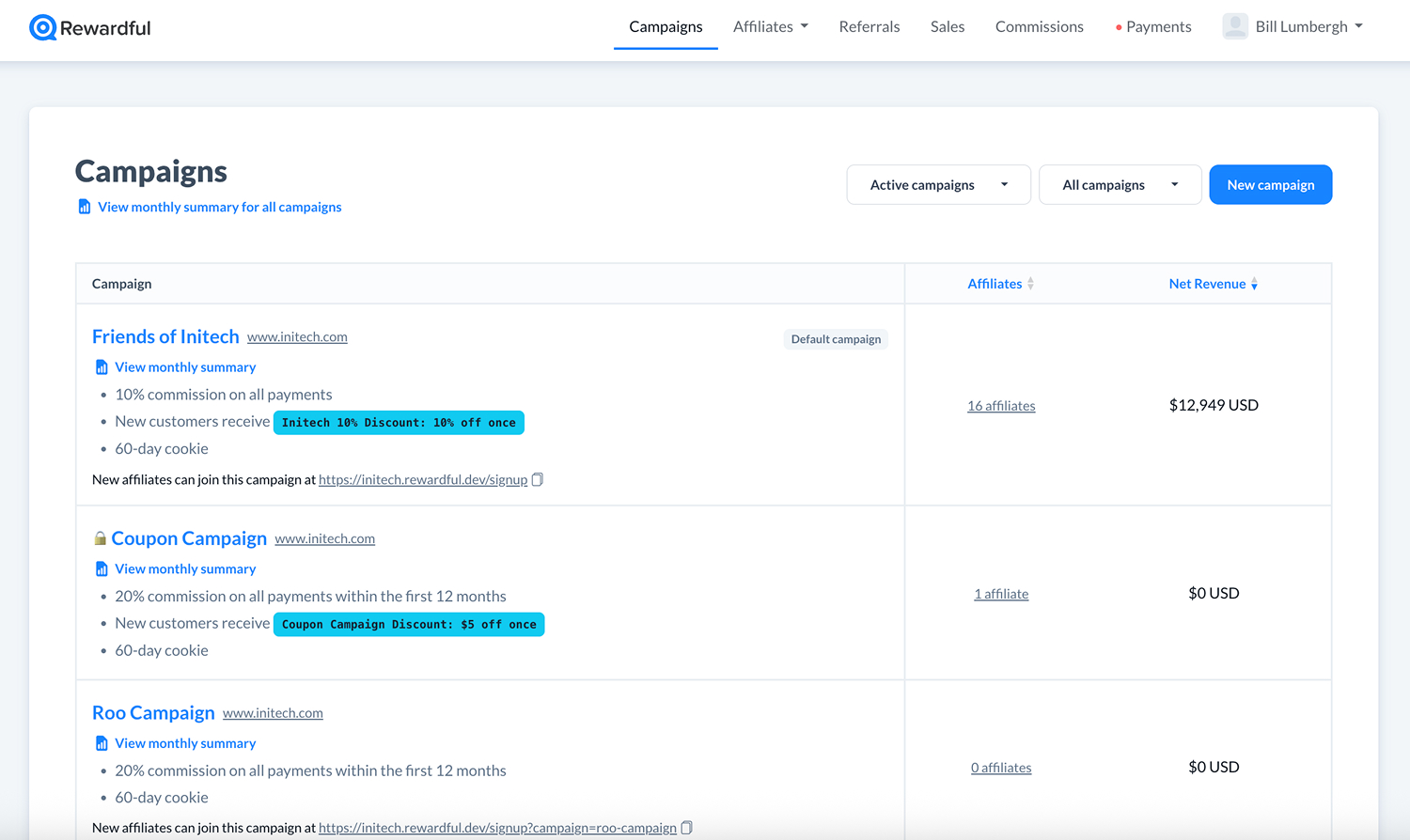
Task: Expand the Affiliates nav menu
Action: tap(771, 26)
